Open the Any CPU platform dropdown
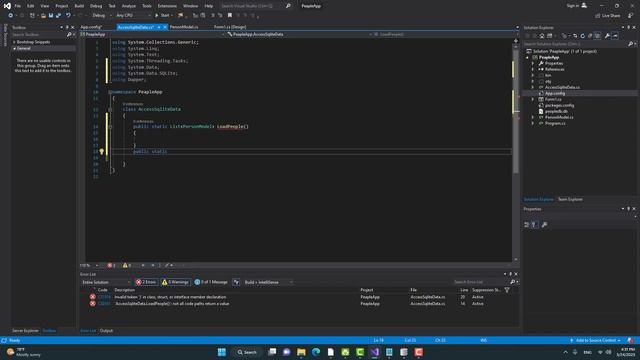Screen dimensions: 640x360 133,16
